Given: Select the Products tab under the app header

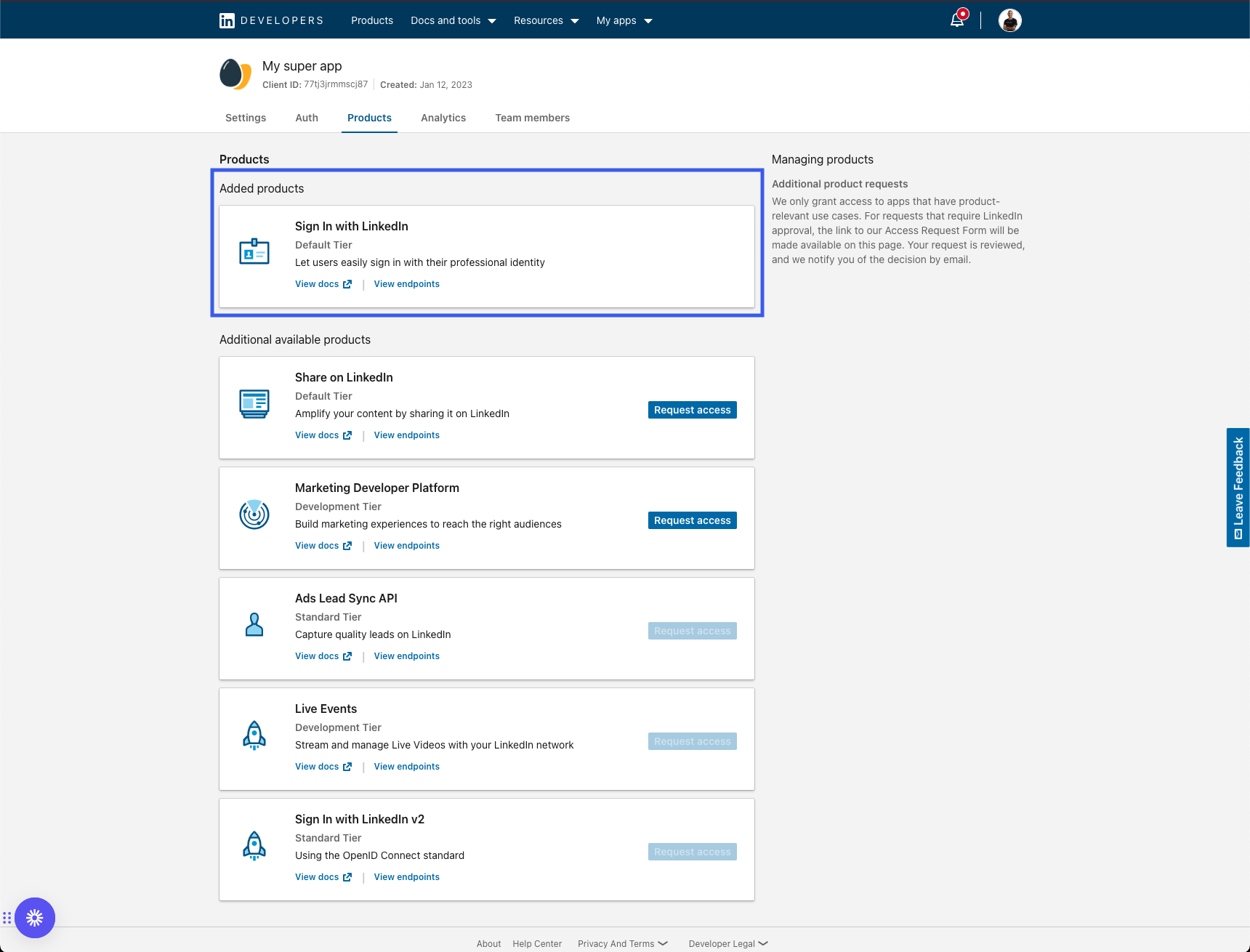Looking at the screenshot, I should click(x=369, y=118).
